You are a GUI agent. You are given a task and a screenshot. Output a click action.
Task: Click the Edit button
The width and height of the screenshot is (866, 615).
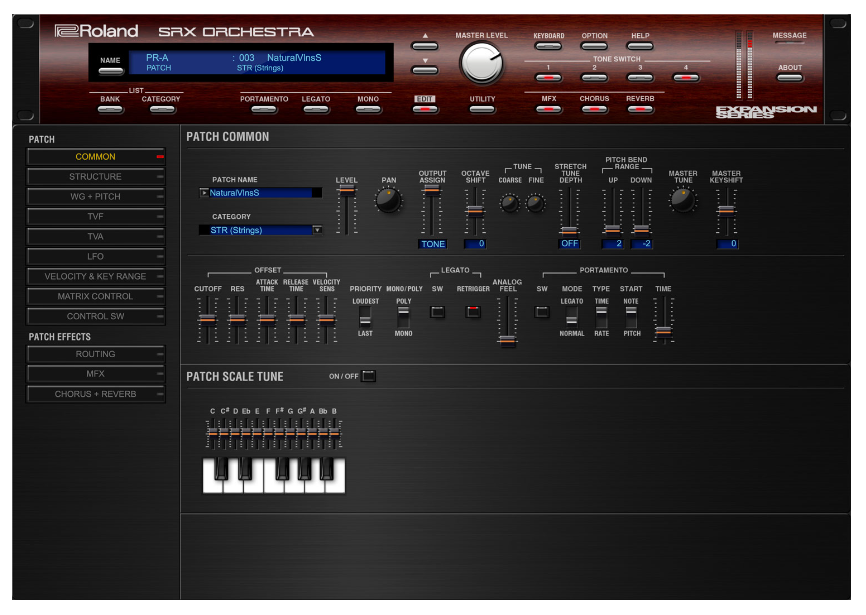(x=425, y=109)
